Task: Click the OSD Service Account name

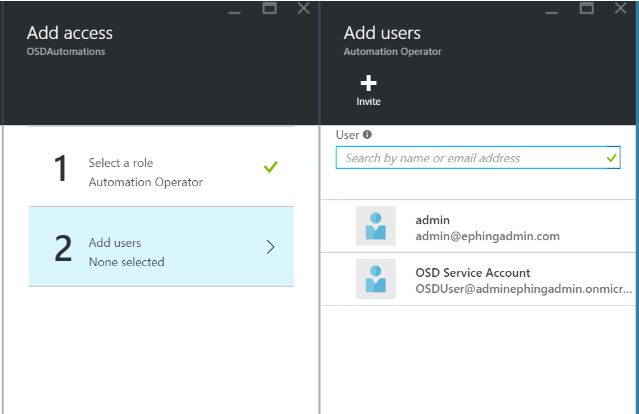Action: [x=473, y=273]
